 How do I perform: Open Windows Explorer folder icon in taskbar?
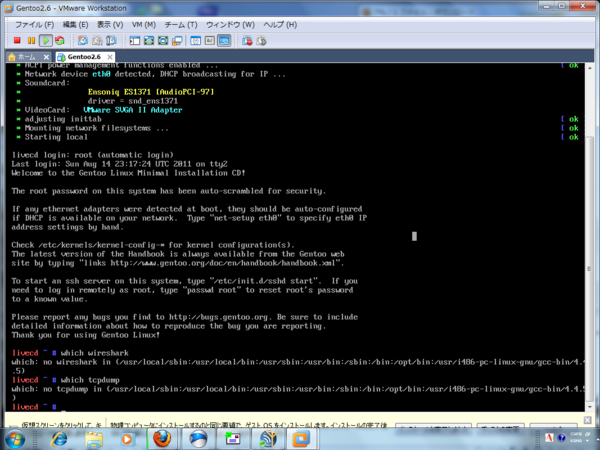coord(94,439)
